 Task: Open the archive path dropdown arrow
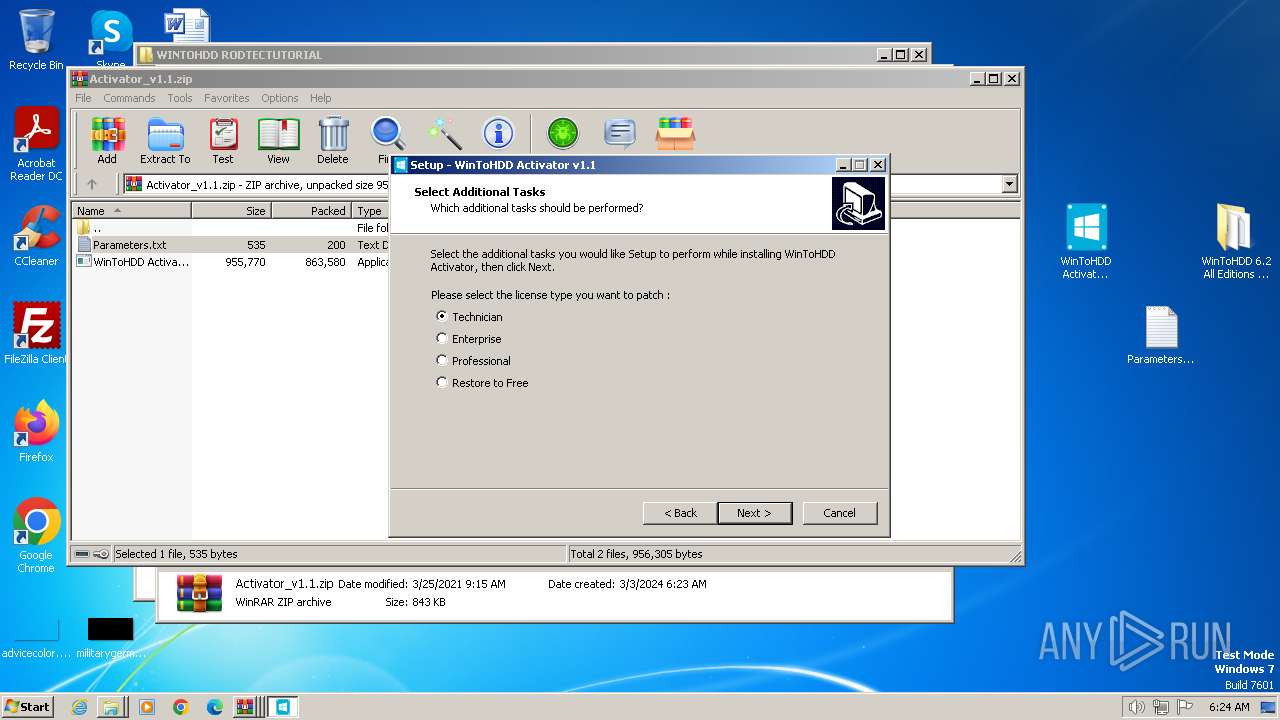tap(1009, 184)
